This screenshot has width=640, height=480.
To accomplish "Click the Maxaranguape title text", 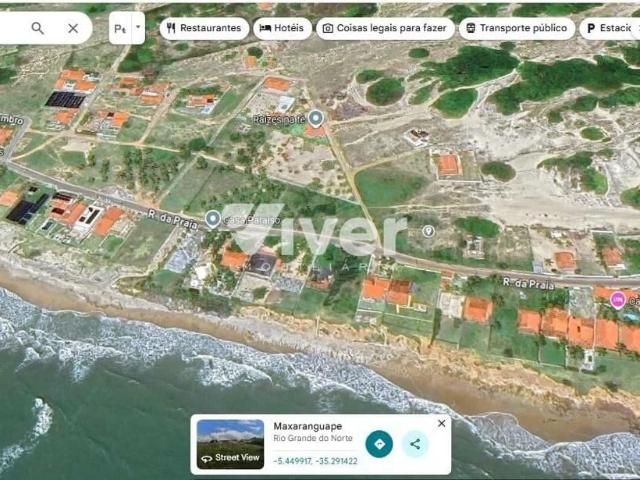I will tap(308, 426).
